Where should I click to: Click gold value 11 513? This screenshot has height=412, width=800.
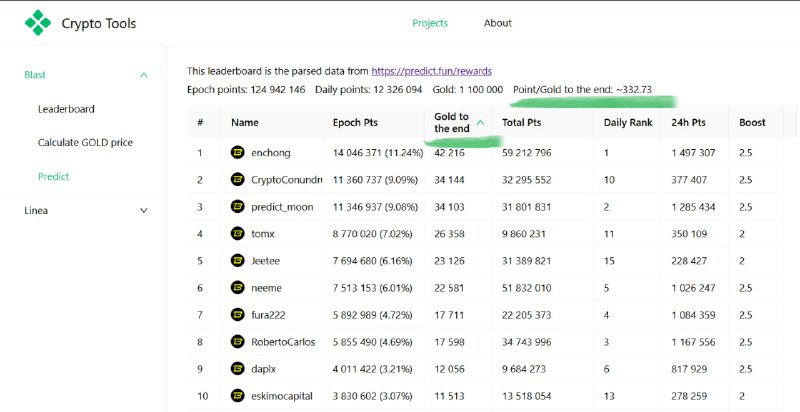point(449,396)
